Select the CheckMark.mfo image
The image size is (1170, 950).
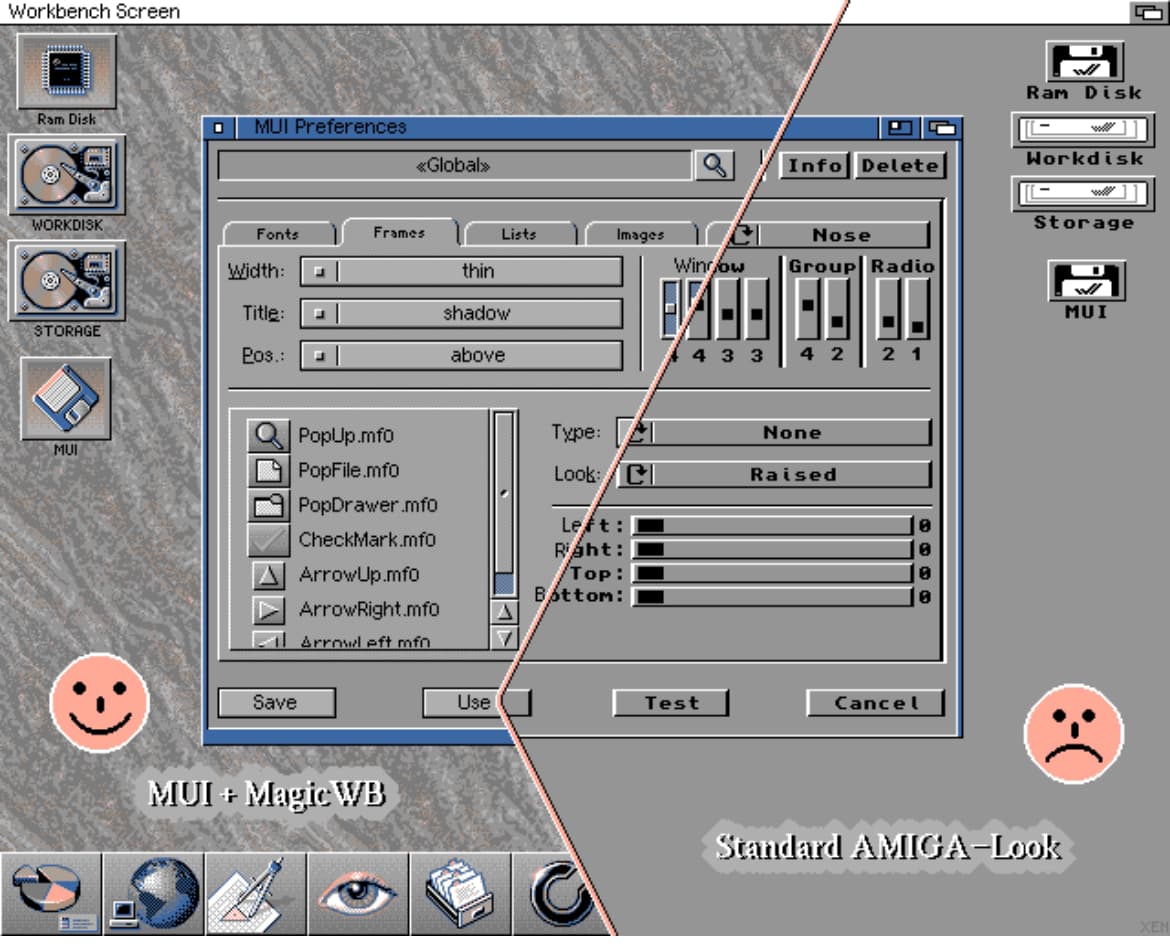[x=268, y=540]
